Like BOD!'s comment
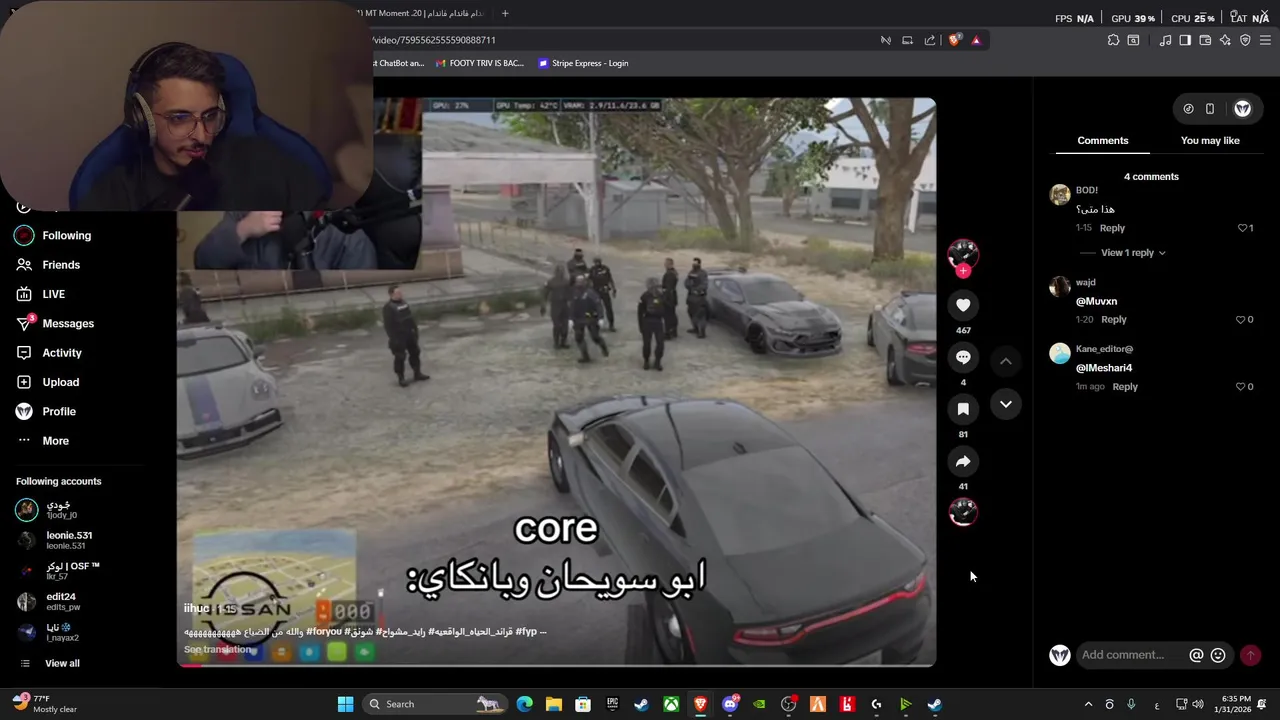The height and width of the screenshot is (720, 1280). 1243,228
